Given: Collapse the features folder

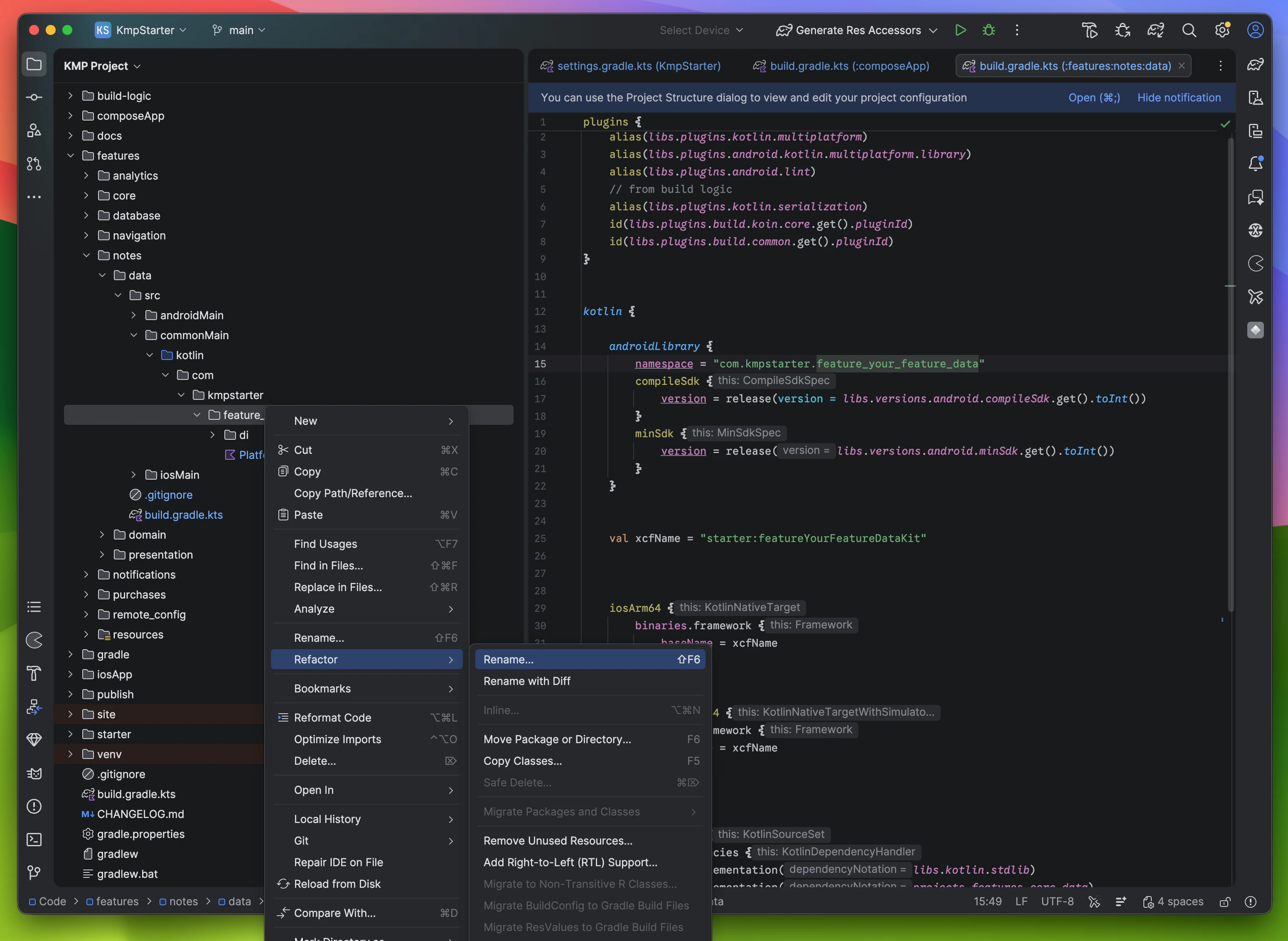Looking at the screenshot, I should 70,155.
